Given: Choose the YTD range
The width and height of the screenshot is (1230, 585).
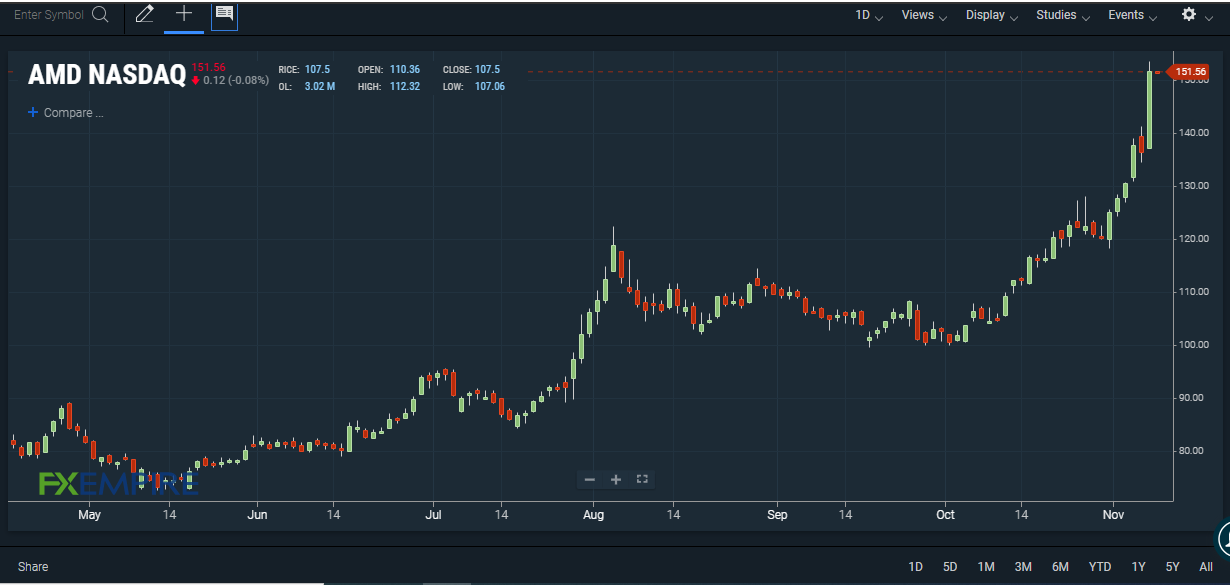Looking at the screenshot, I should [1100, 567].
